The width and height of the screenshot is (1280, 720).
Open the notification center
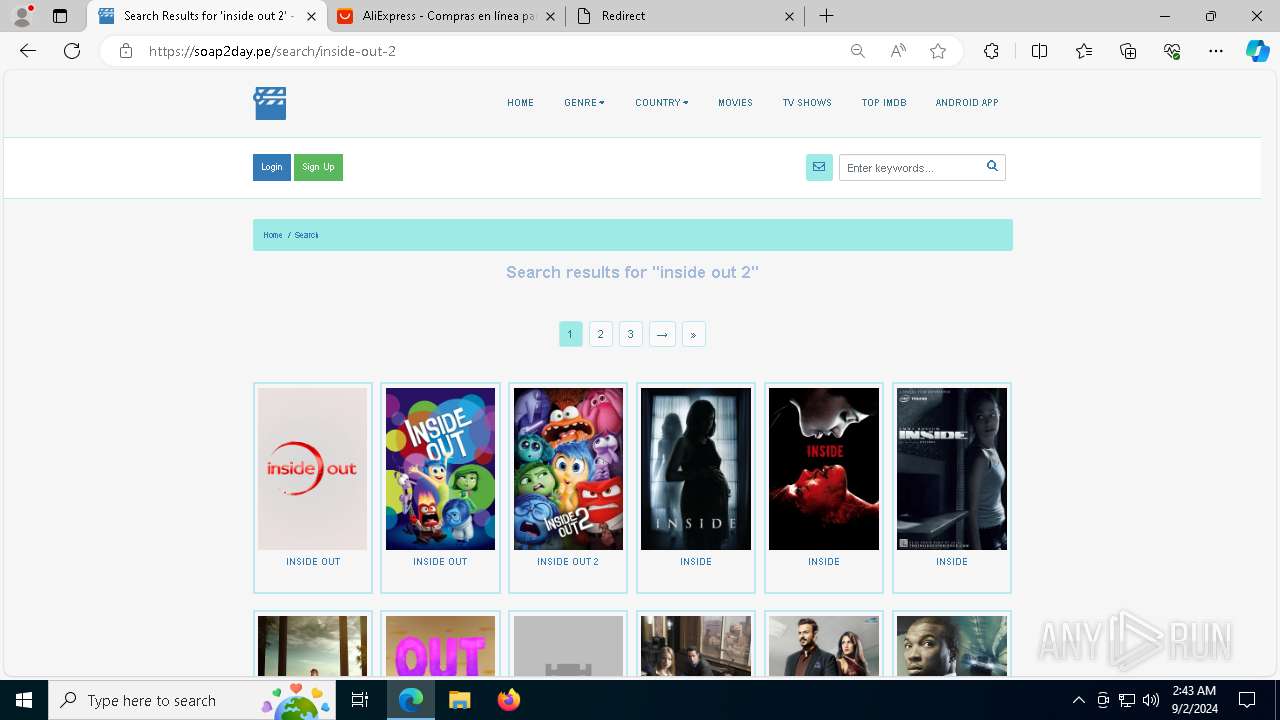click(x=1247, y=700)
